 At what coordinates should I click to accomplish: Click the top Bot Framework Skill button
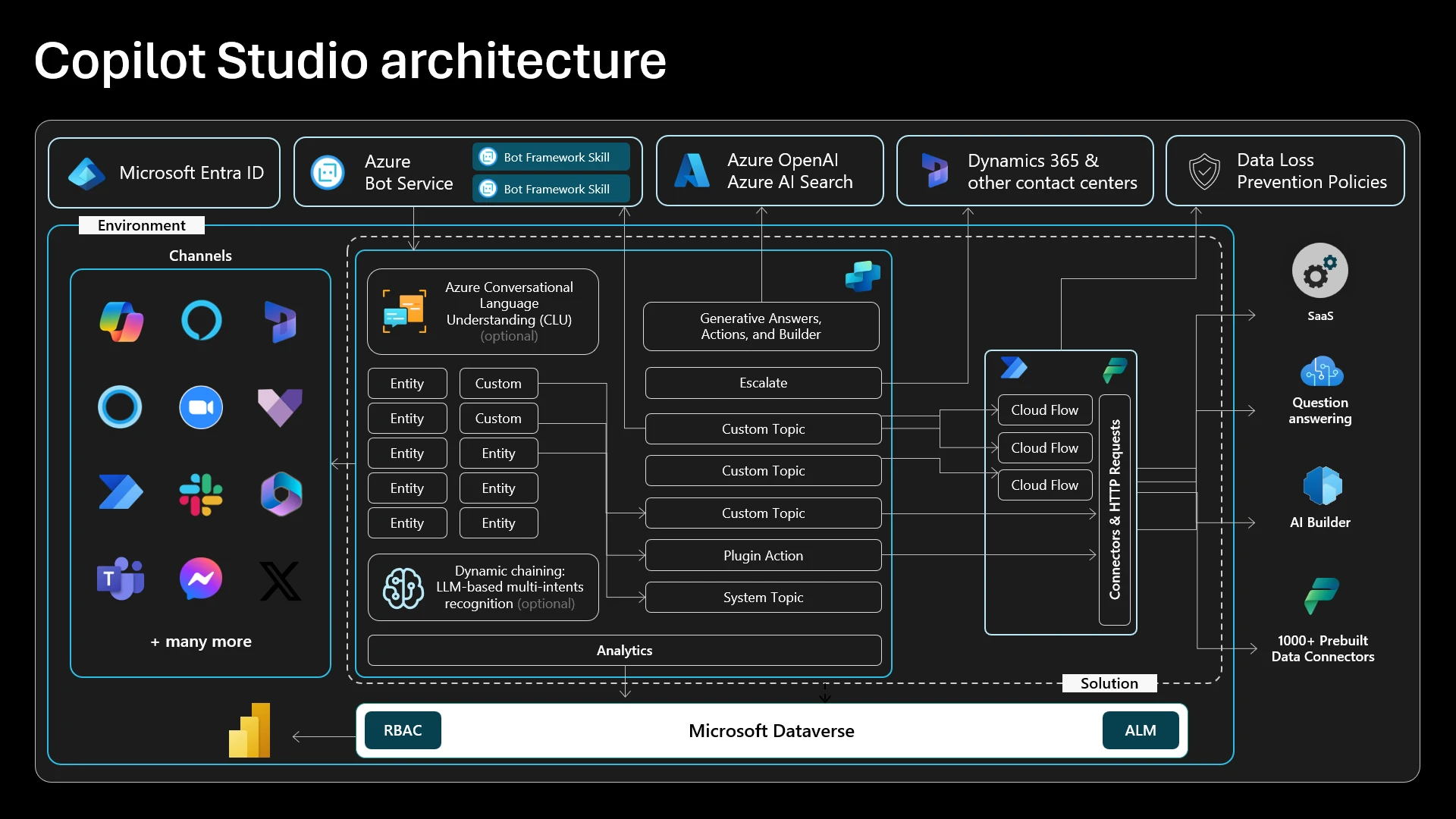tap(551, 156)
